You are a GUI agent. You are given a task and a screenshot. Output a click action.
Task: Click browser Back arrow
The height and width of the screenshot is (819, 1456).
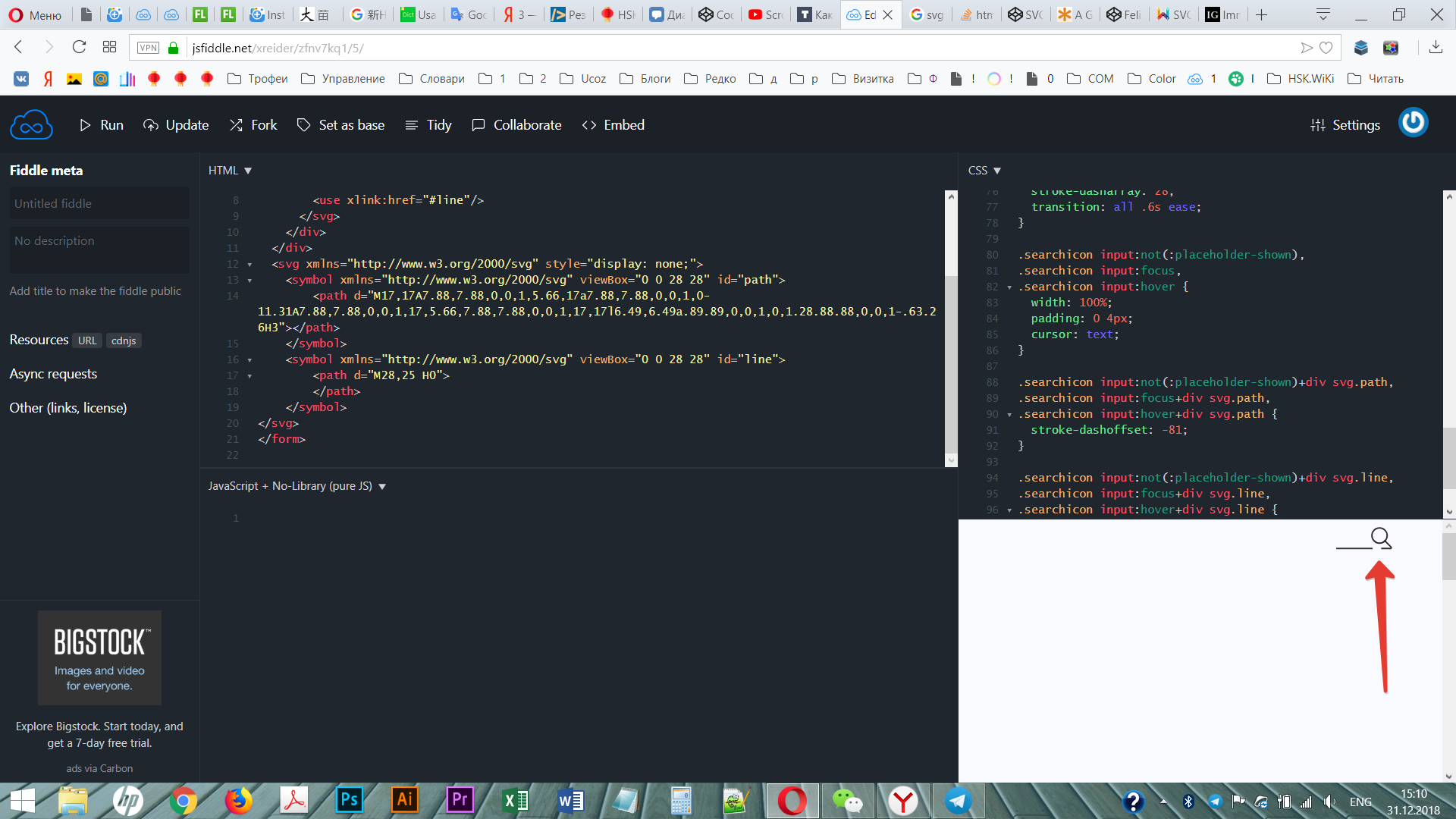tap(19, 47)
